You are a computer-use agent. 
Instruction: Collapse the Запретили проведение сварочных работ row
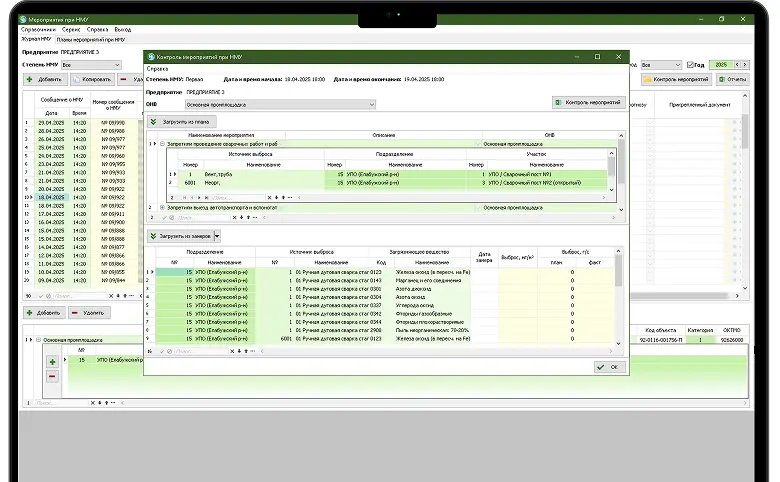coord(162,144)
